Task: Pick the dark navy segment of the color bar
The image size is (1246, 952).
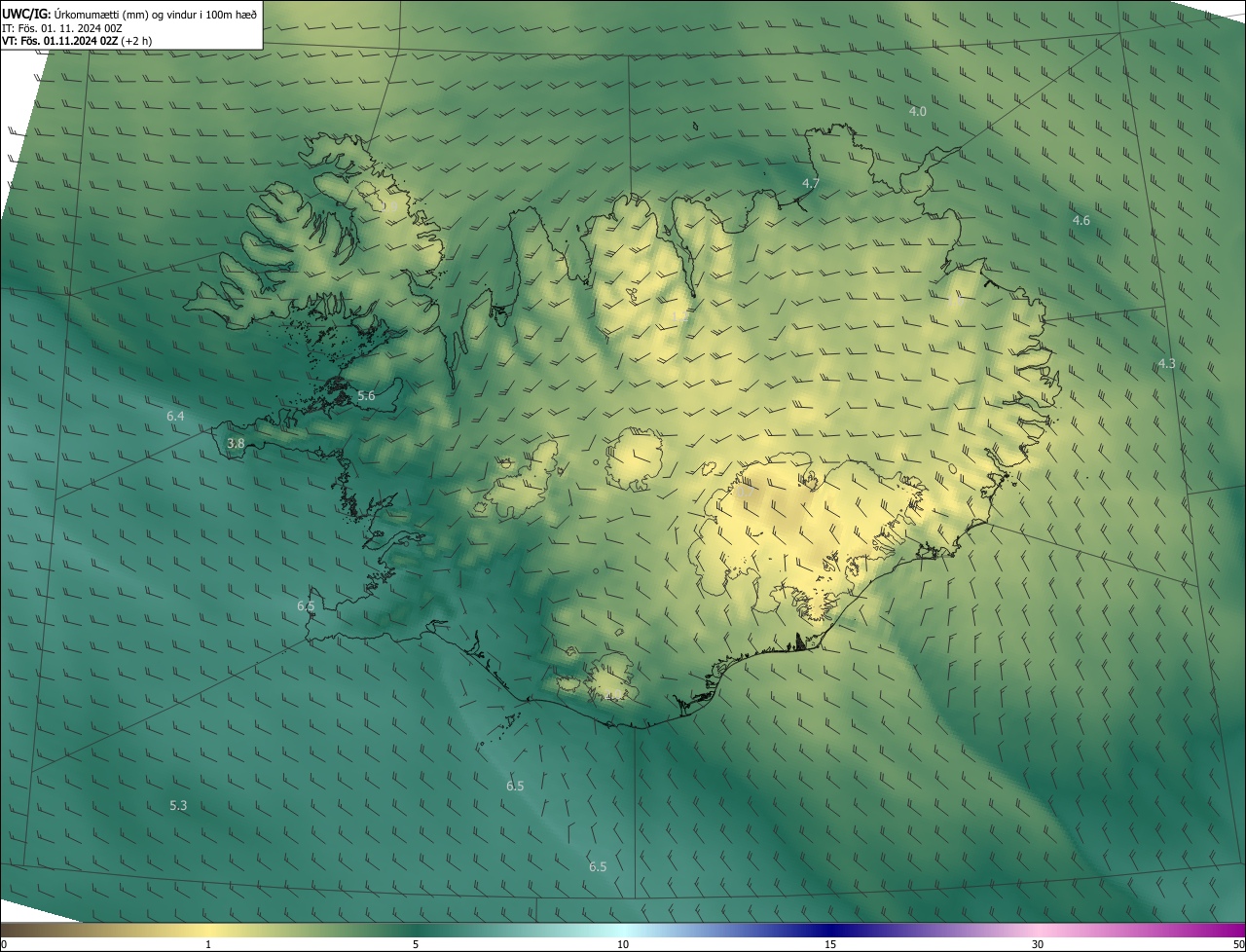Action: pyautogui.click(x=832, y=930)
